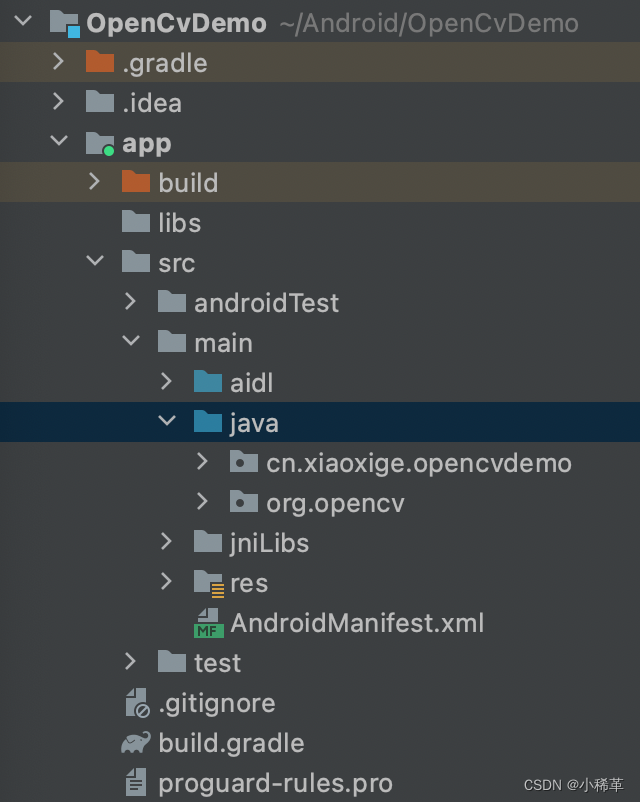Click the org.opencv package icon
640x802 pixels.
click(x=244, y=503)
